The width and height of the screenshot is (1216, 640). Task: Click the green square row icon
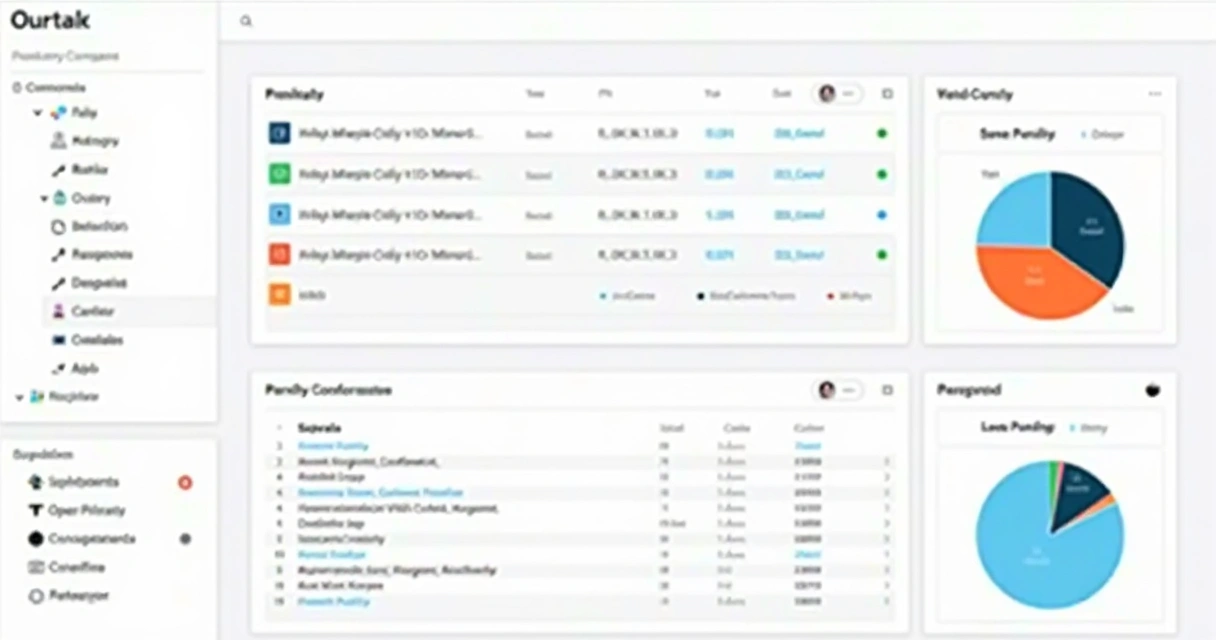point(279,174)
